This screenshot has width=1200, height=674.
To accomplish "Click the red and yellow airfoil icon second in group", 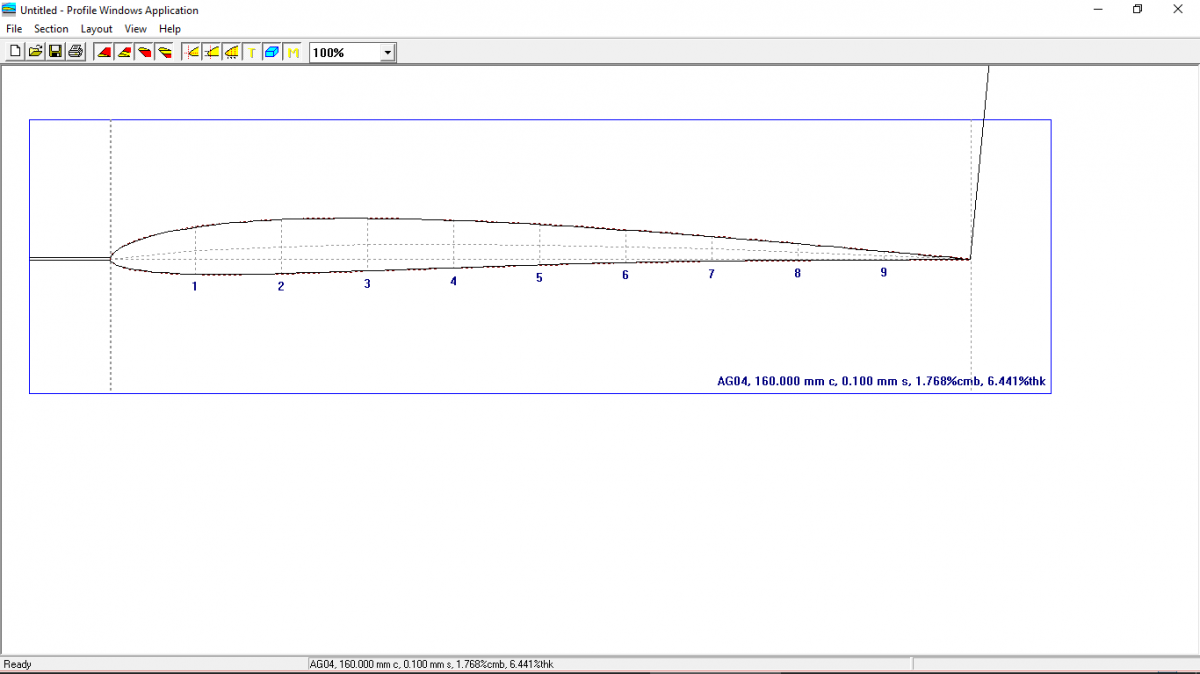I will 124,52.
